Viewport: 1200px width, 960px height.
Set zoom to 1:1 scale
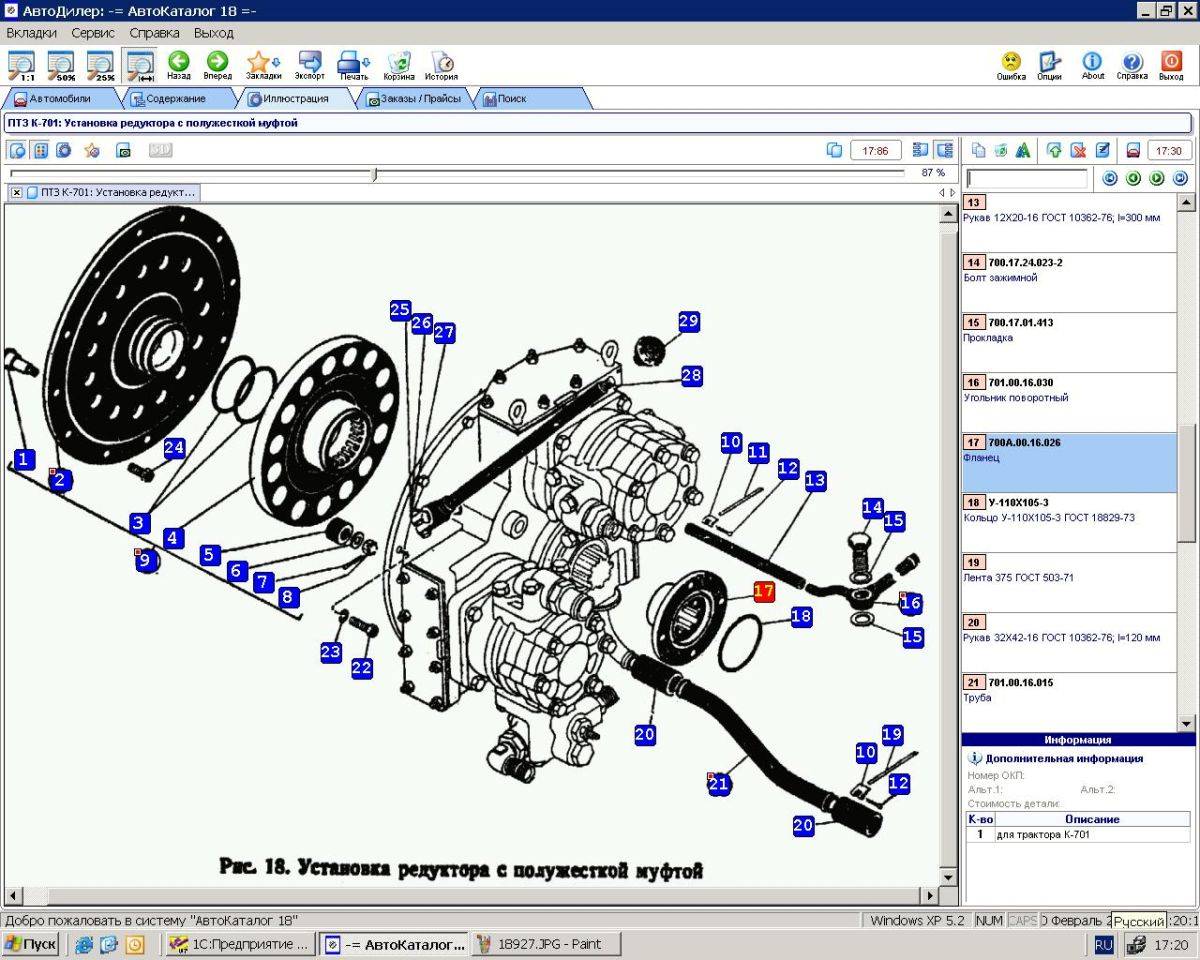[21, 65]
